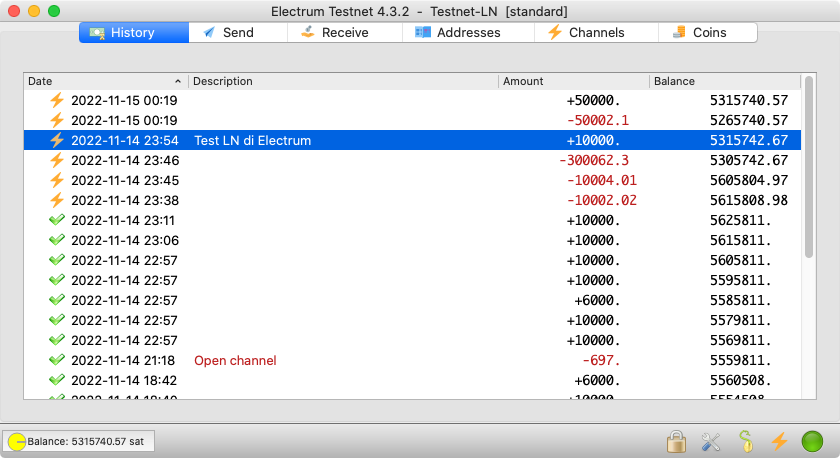Viewport: 840px width, 458px height.
Task: Click the Description column header
Action: tap(343, 81)
